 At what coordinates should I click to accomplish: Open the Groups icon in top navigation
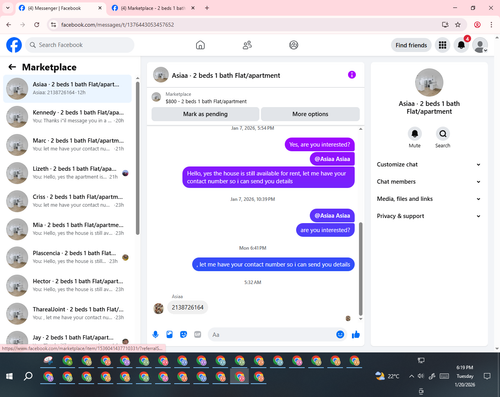(x=294, y=45)
